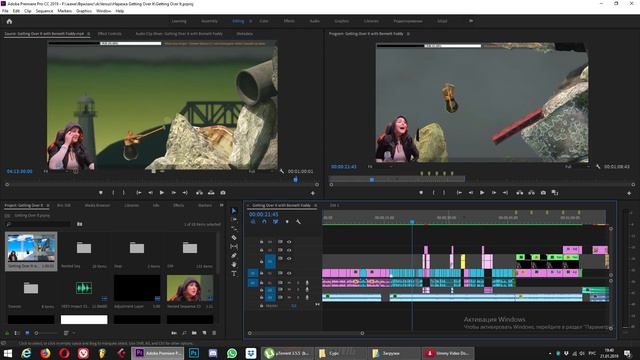This screenshot has width=640, height=360.
Task: Open the Program monitor panel menu
Action: pyautogui.click(x=408, y=34)
